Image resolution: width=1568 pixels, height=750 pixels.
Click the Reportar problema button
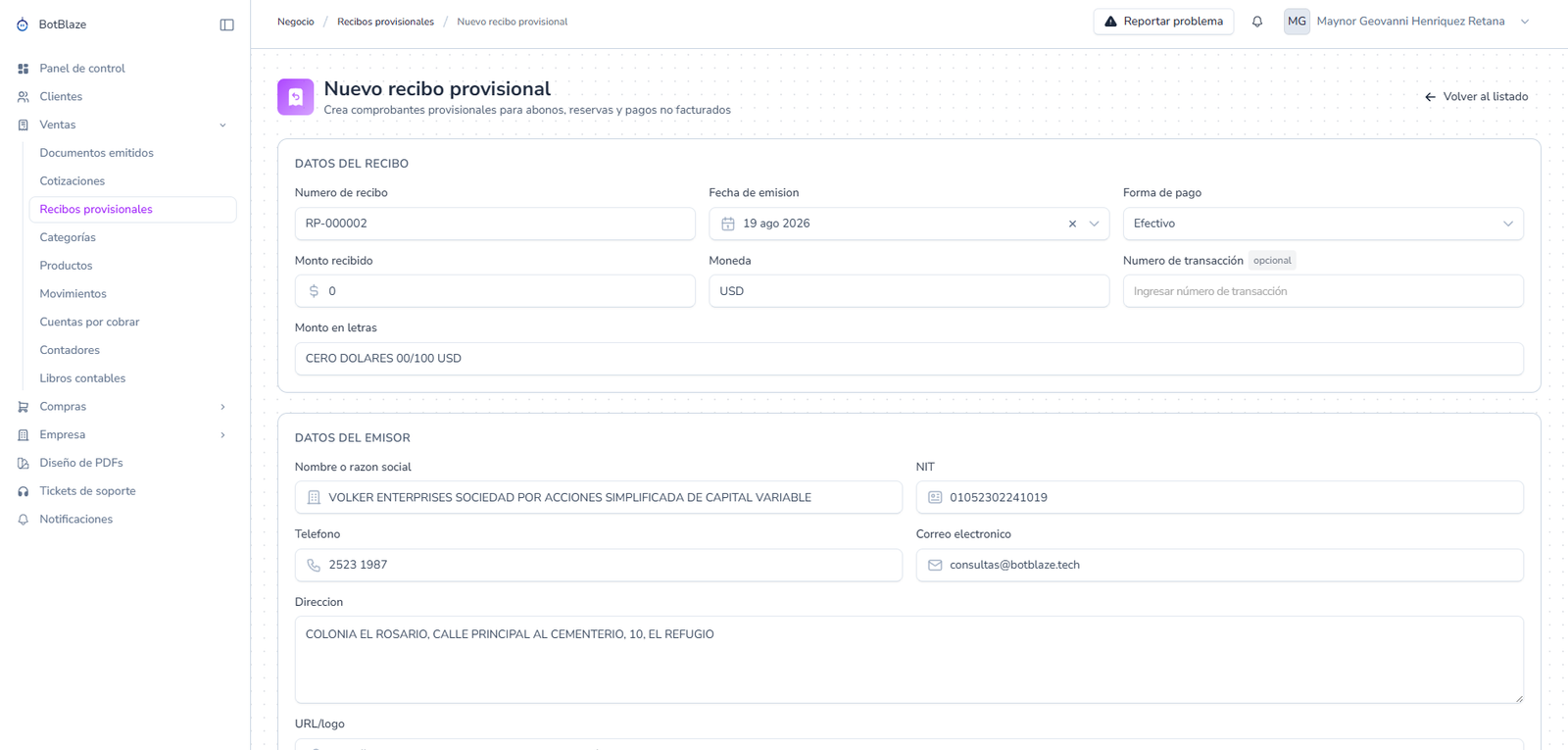[x=1163, y=22]
